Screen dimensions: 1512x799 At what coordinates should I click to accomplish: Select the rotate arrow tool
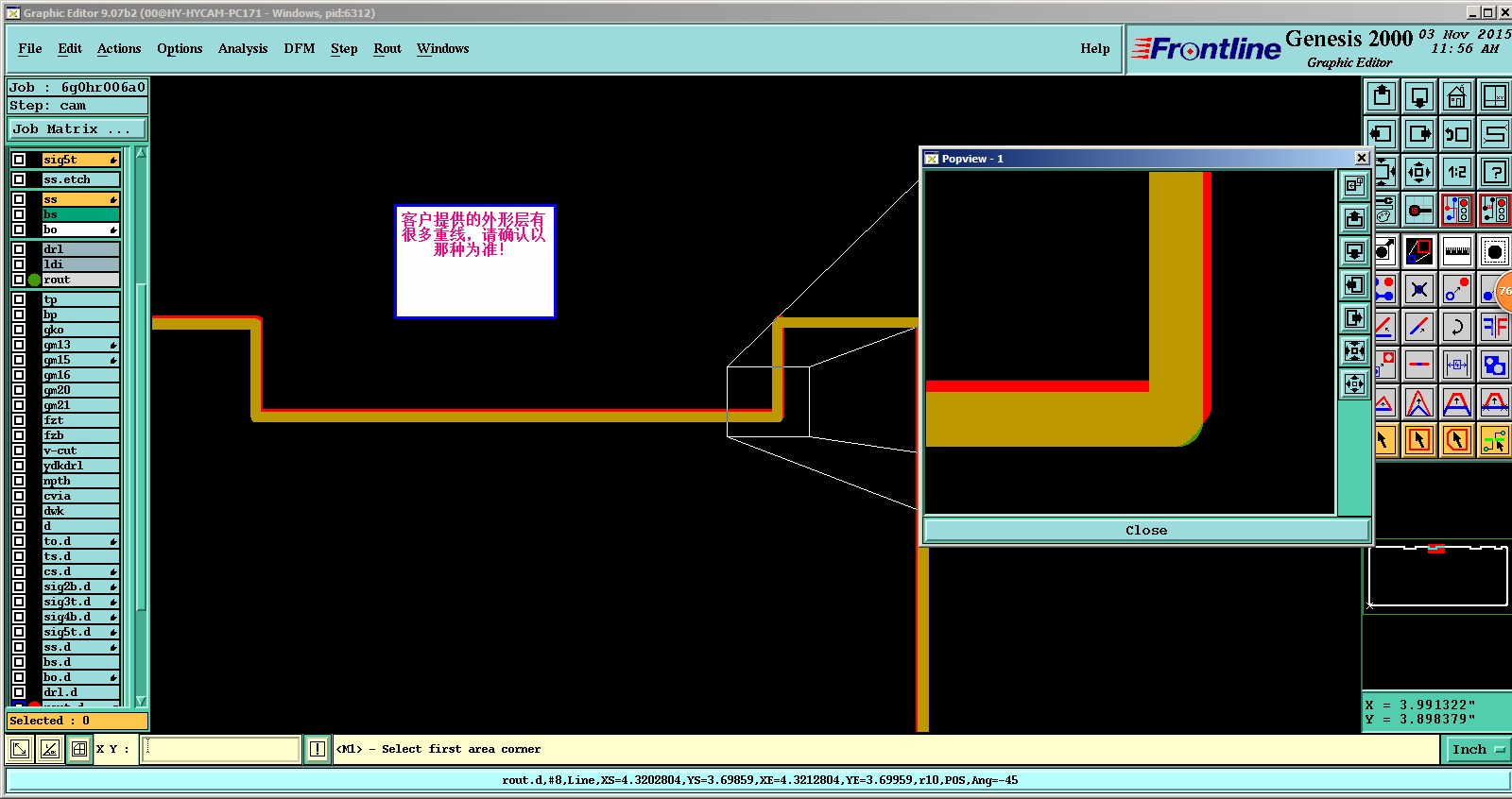tap(1457, 327)
